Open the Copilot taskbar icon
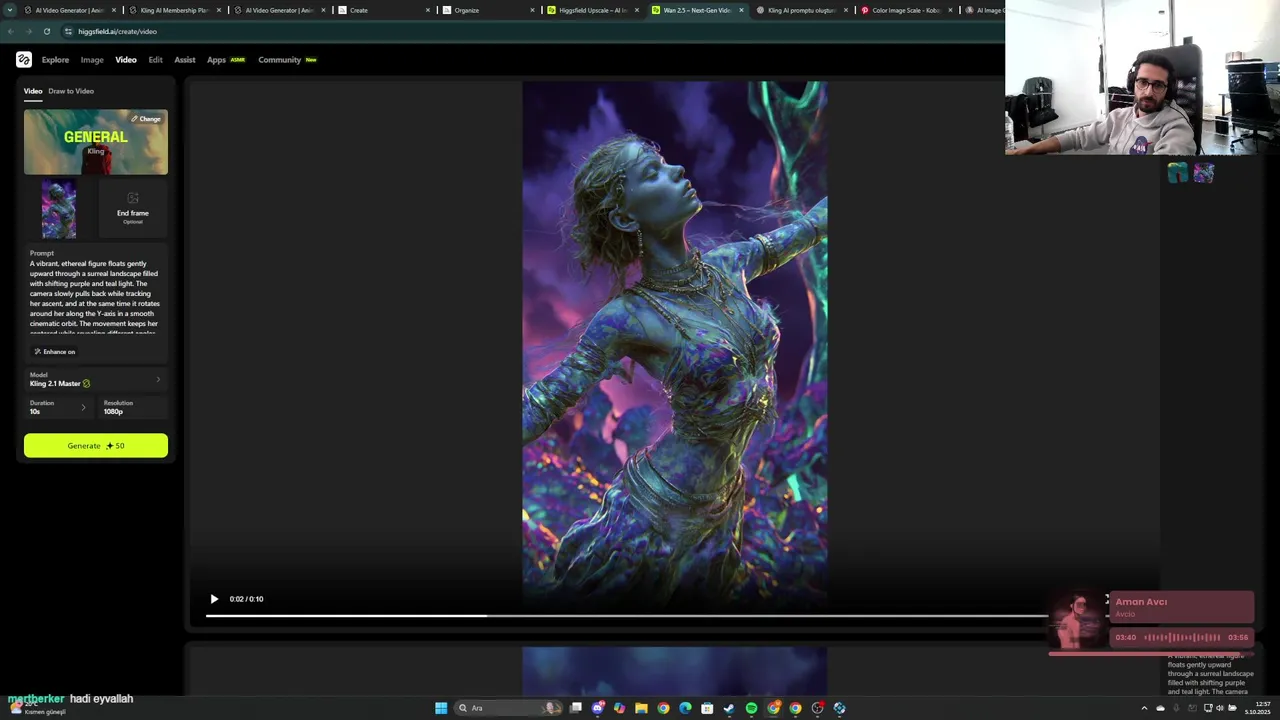Image resolution: width=1280 pixels, height=720 pixels. 620,708
